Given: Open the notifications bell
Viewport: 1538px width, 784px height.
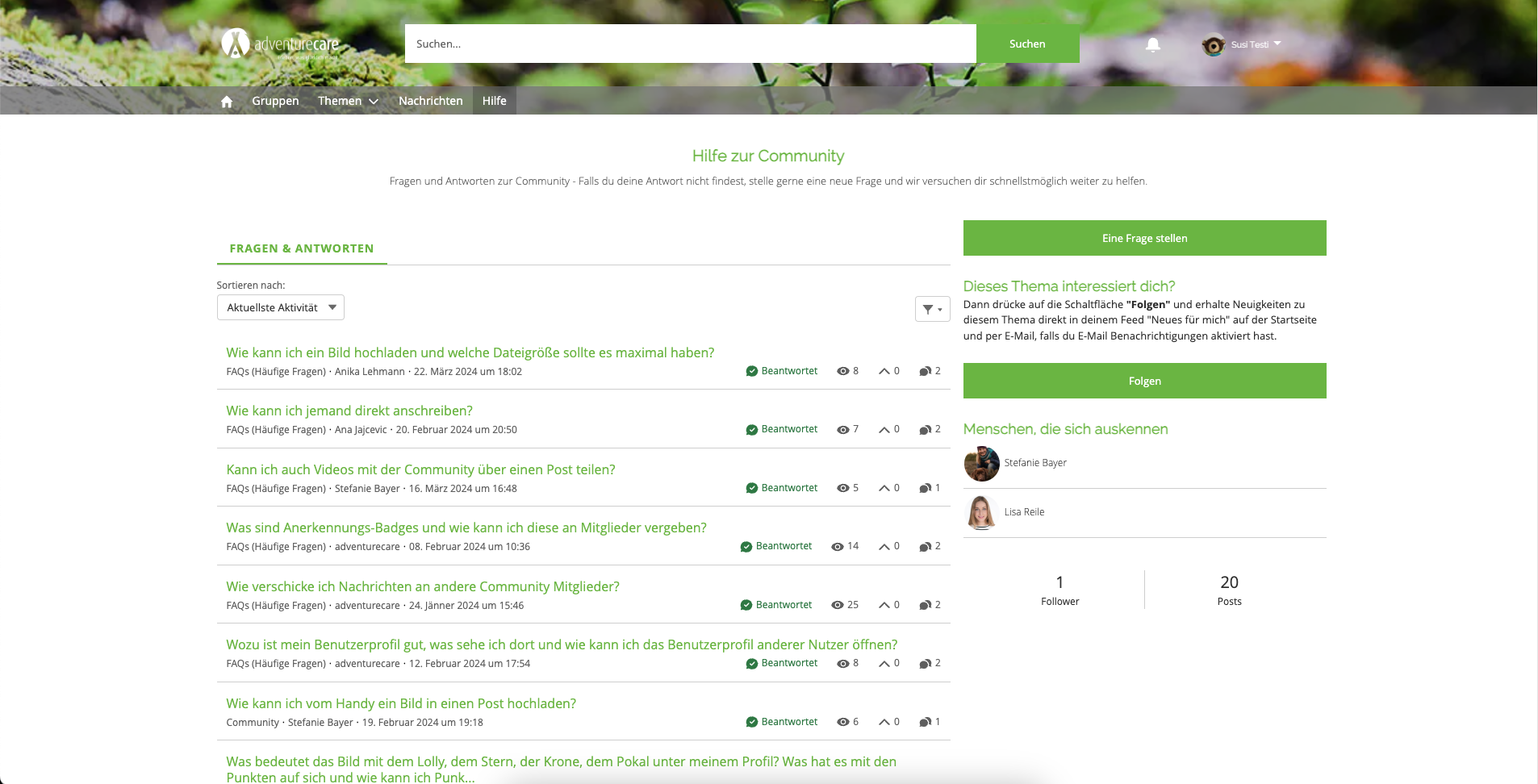Looking at the screenshot, I should tap(1153, 45).
